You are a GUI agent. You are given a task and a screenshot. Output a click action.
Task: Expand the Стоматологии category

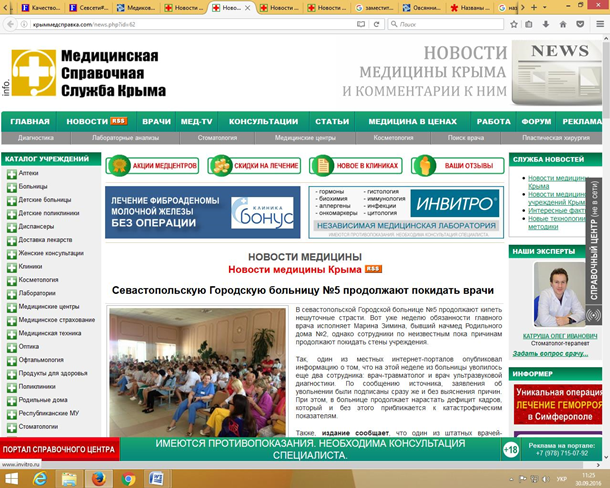(x=11, y=426)
